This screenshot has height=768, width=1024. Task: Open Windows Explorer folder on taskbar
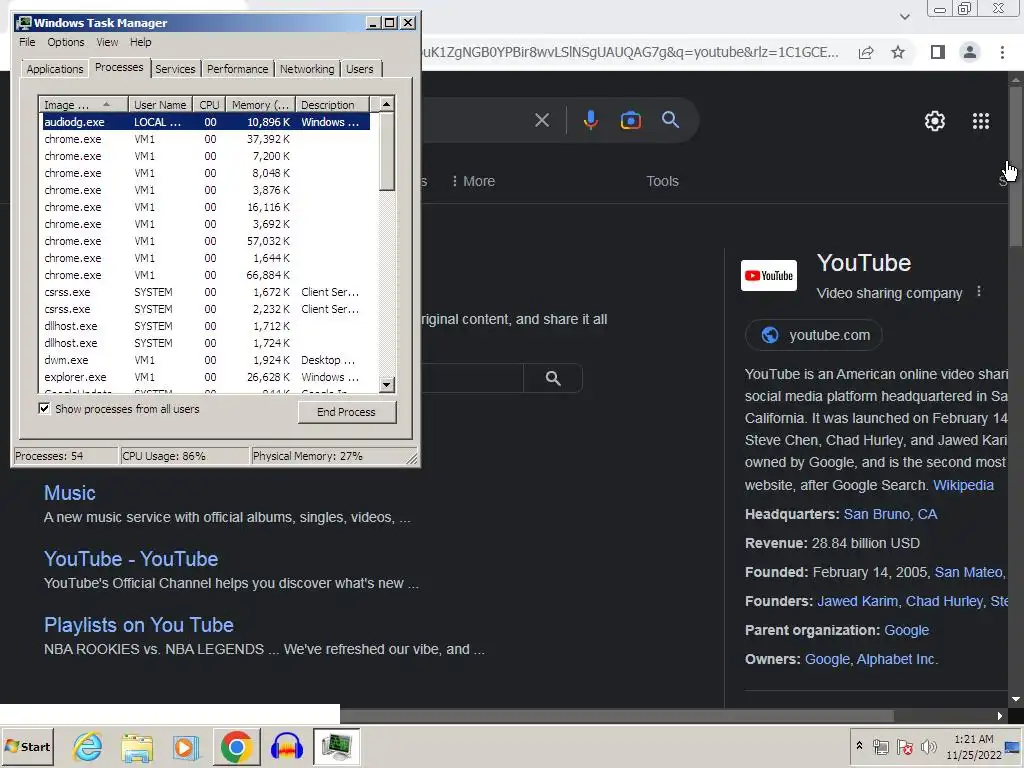pyautogui.click(x=137, y=746)
